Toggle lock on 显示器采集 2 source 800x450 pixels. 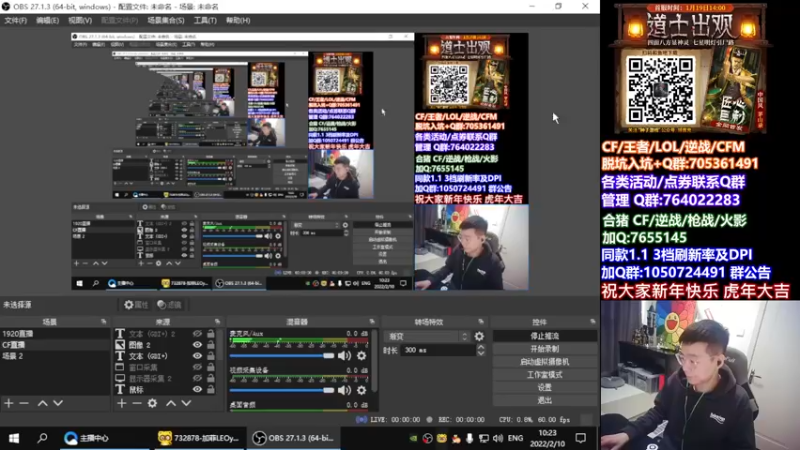click(x=211, y=378)
